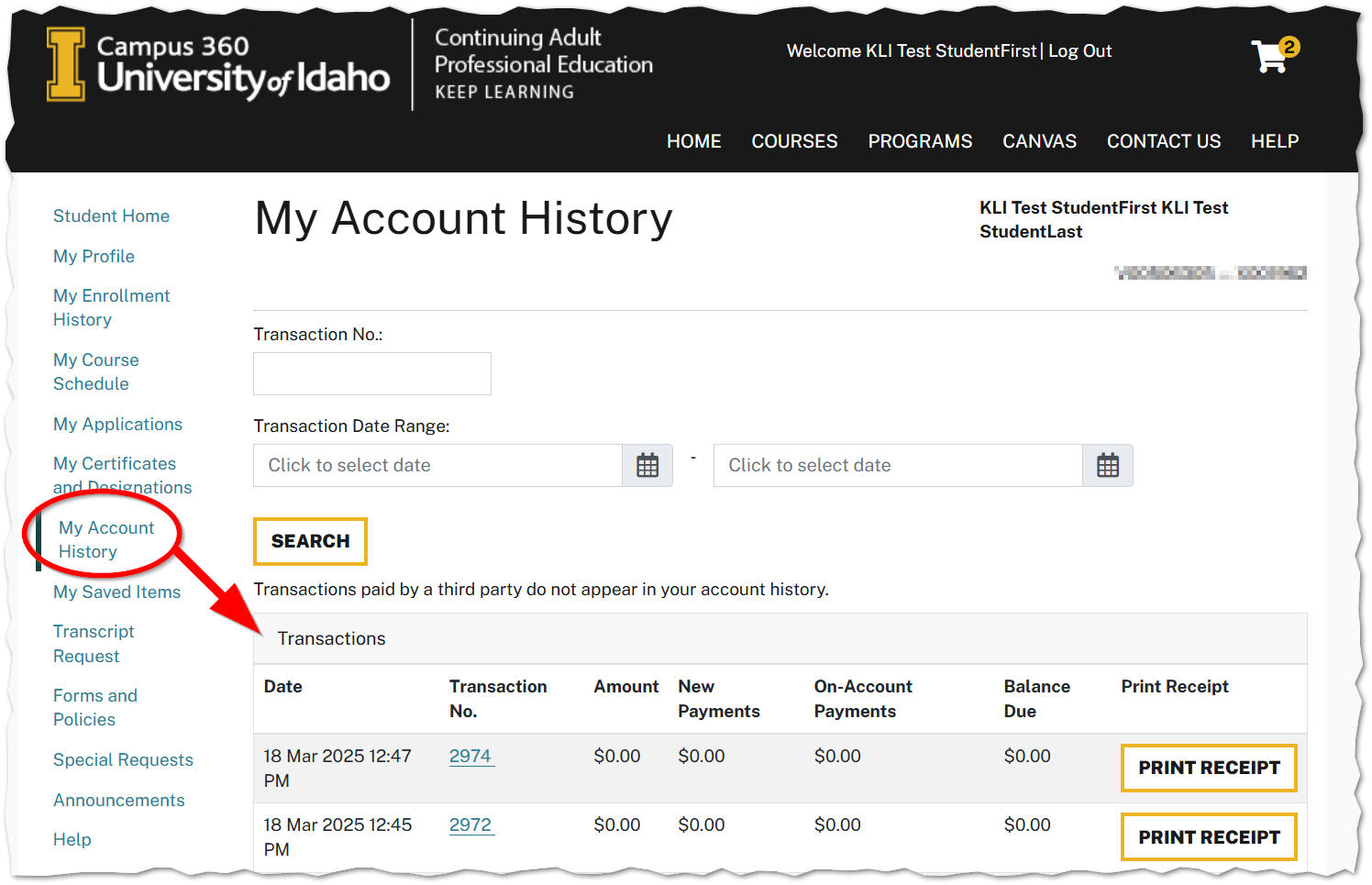Click the Campus 360 University of Idaho logo

pos(217,62)
